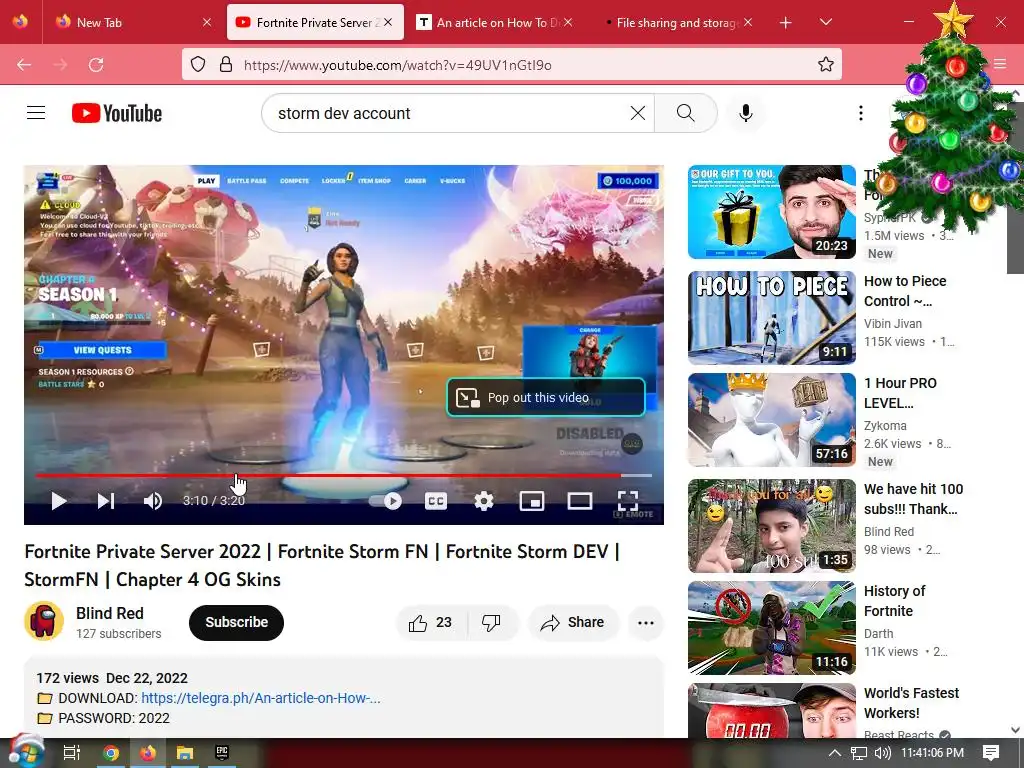Viewport: 1024px width, 768px height.
Task: Expand list all tabs dropdown
Action: [825, 22]
